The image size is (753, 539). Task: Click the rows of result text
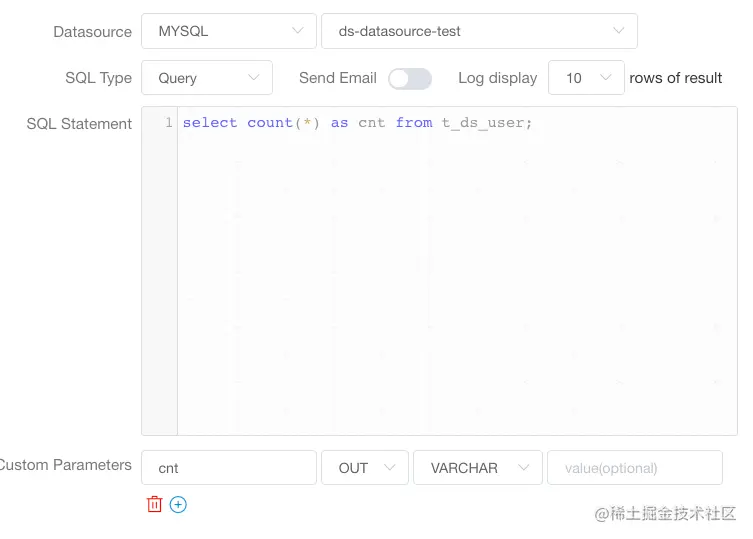[676, 78]
